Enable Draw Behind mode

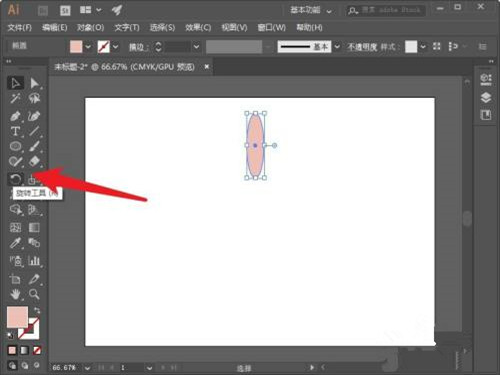tap(25, 365)
